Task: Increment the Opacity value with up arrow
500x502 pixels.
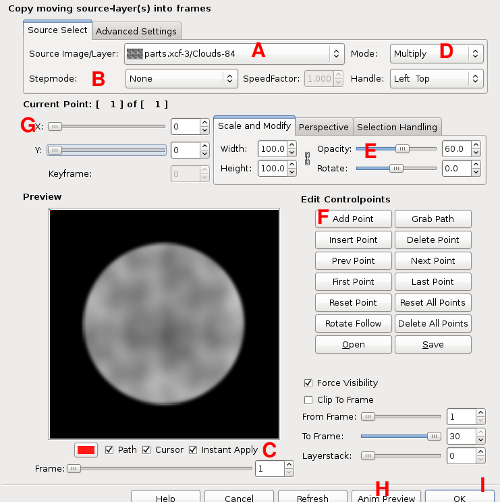Action: (x=476, y=145)
